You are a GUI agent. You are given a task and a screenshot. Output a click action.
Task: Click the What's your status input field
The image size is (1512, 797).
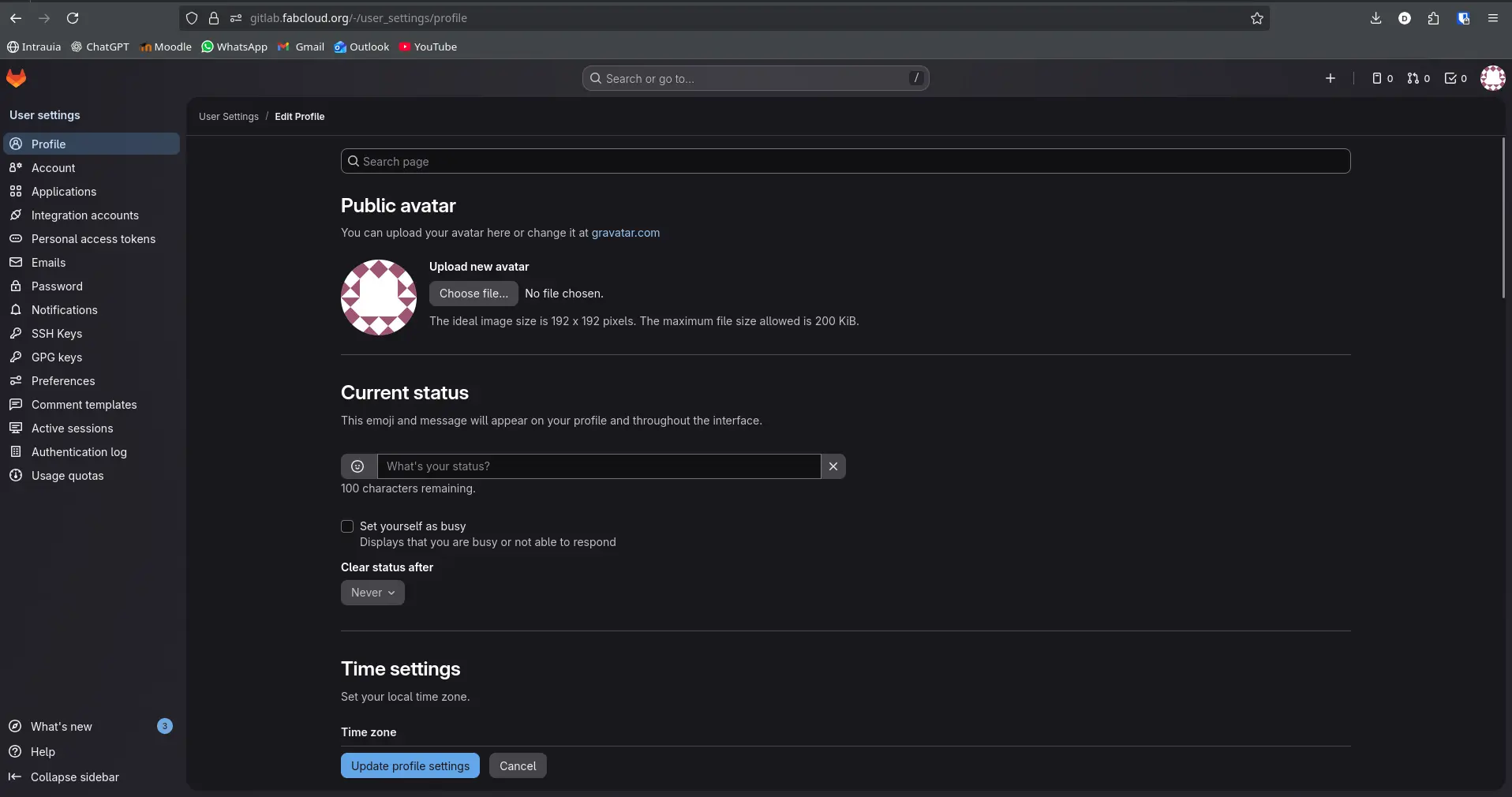598,466
